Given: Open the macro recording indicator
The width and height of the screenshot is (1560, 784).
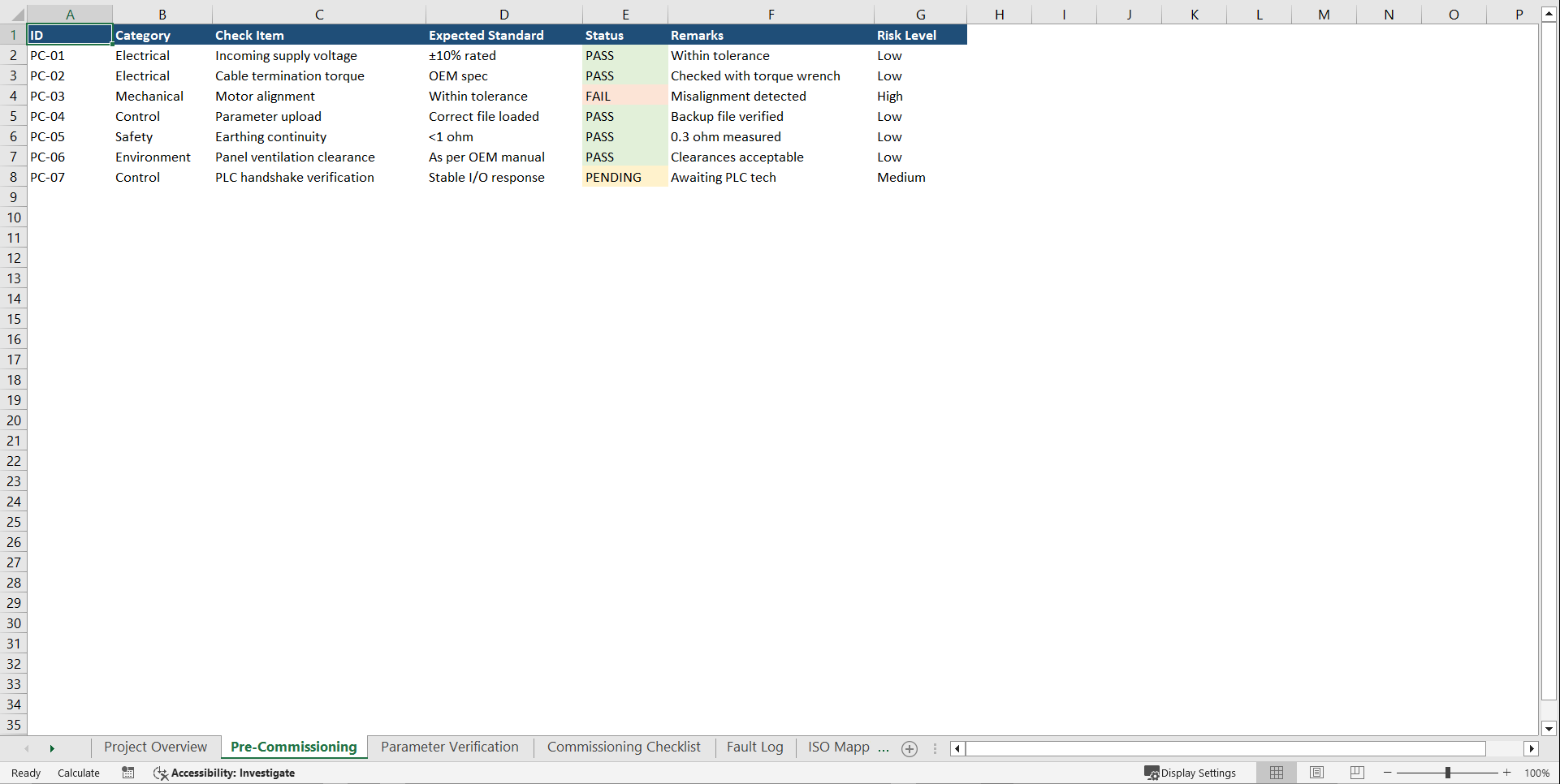Looking at the screenshot, I should (x=127, y=773).
